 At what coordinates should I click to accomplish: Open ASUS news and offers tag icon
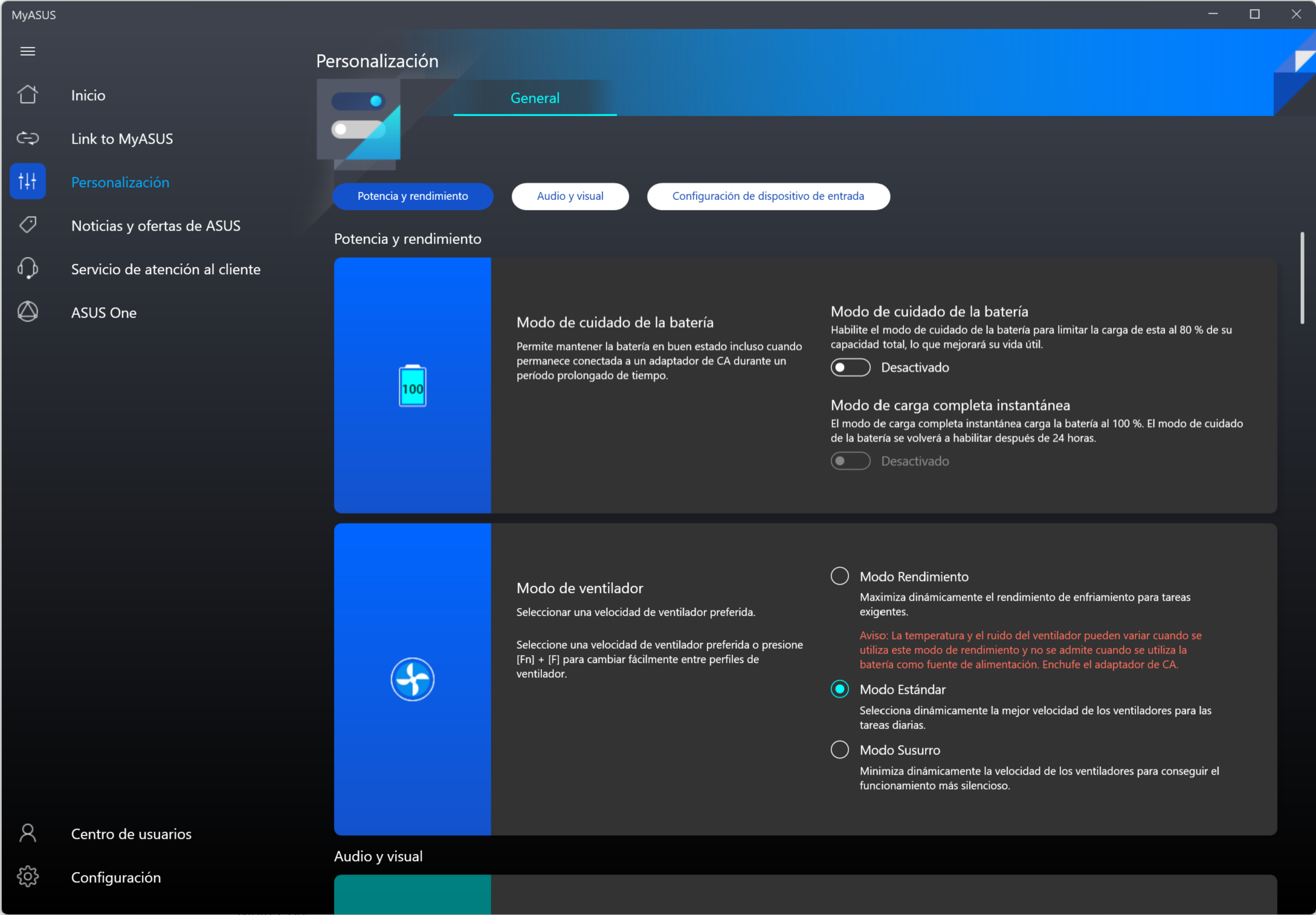(x=28, y=225)
